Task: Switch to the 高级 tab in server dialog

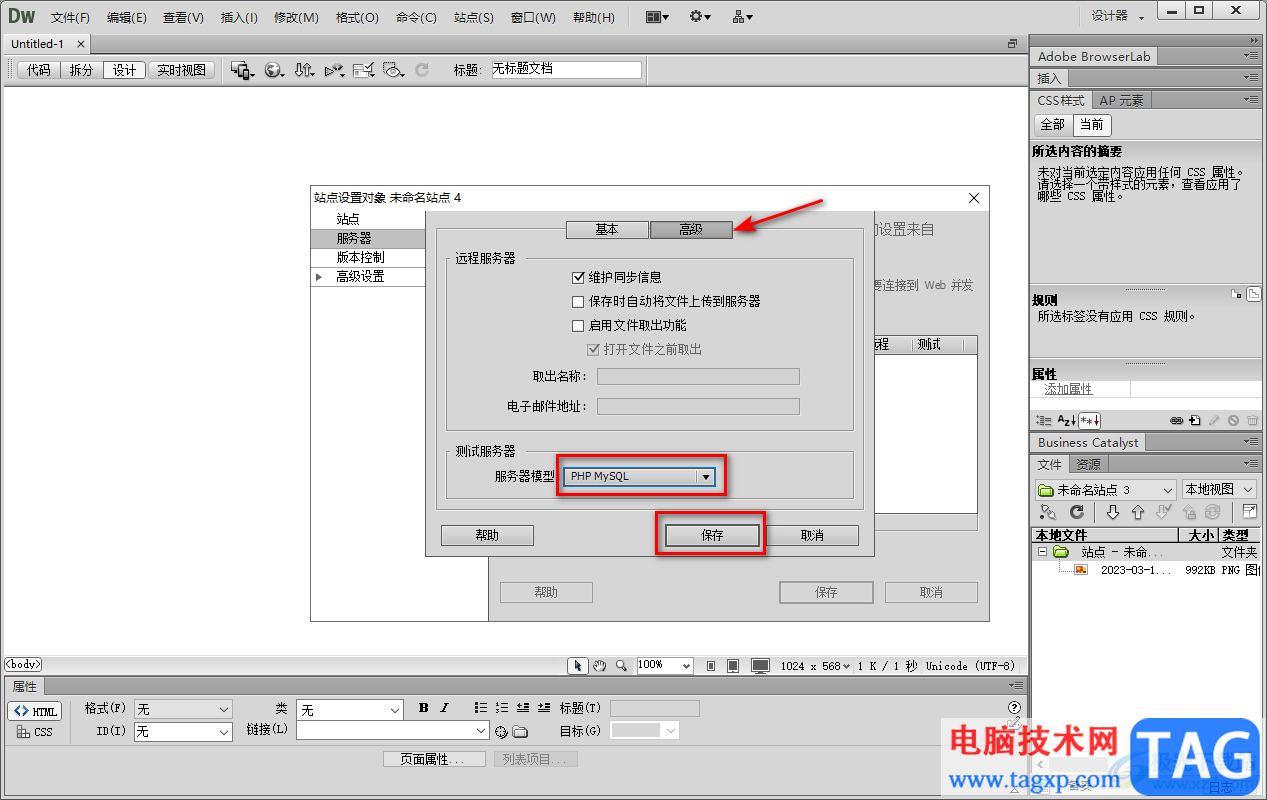Action: pos(691,229)
